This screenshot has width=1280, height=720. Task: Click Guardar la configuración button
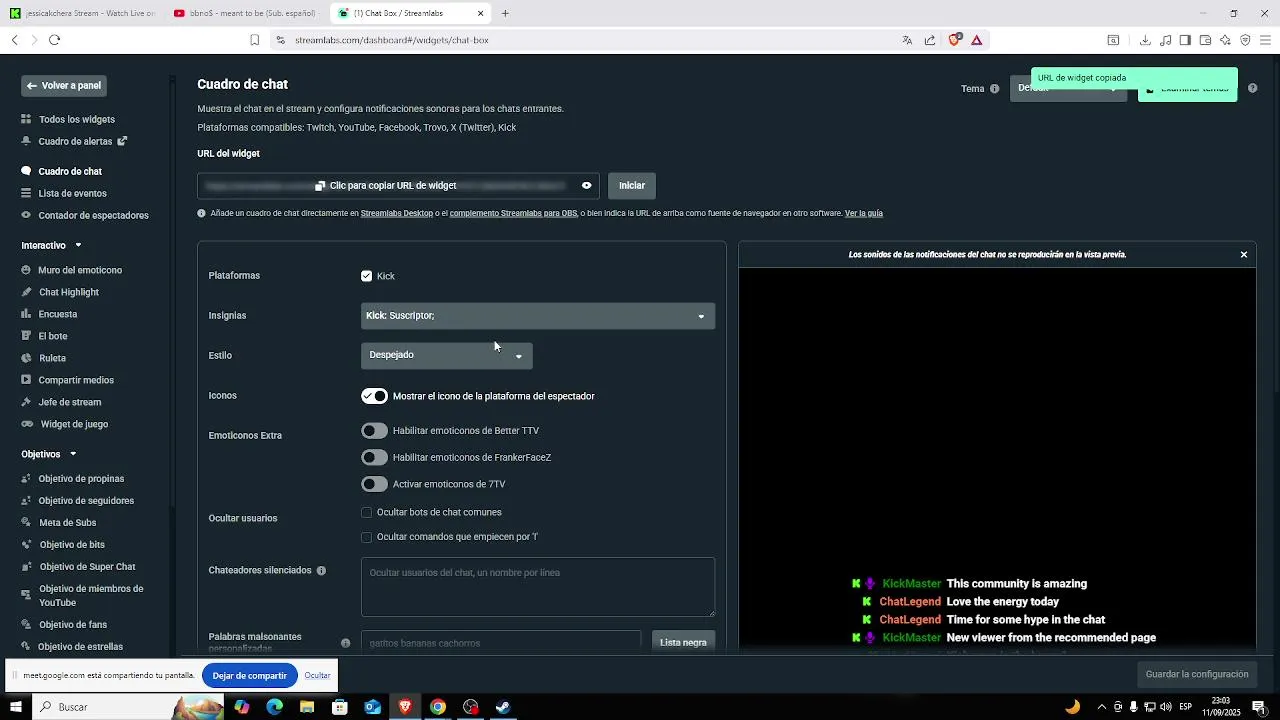[x=1197, y=674]
